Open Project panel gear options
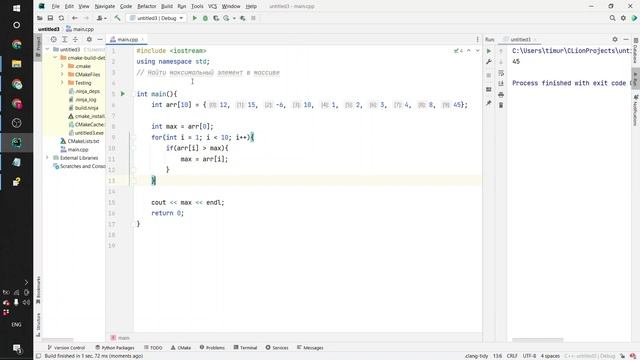The image size is (640, 360). (x=89, y=39)
